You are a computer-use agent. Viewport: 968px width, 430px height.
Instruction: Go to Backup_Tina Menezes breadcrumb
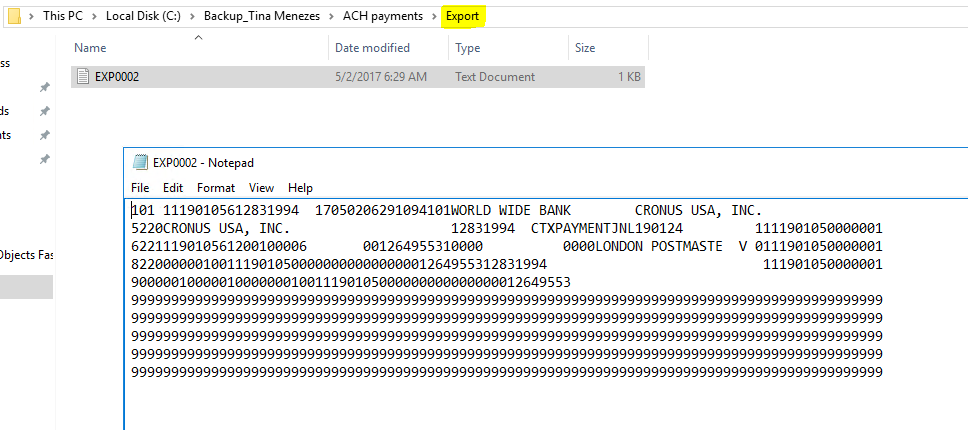pyautogui.click(x=262, y=16)
